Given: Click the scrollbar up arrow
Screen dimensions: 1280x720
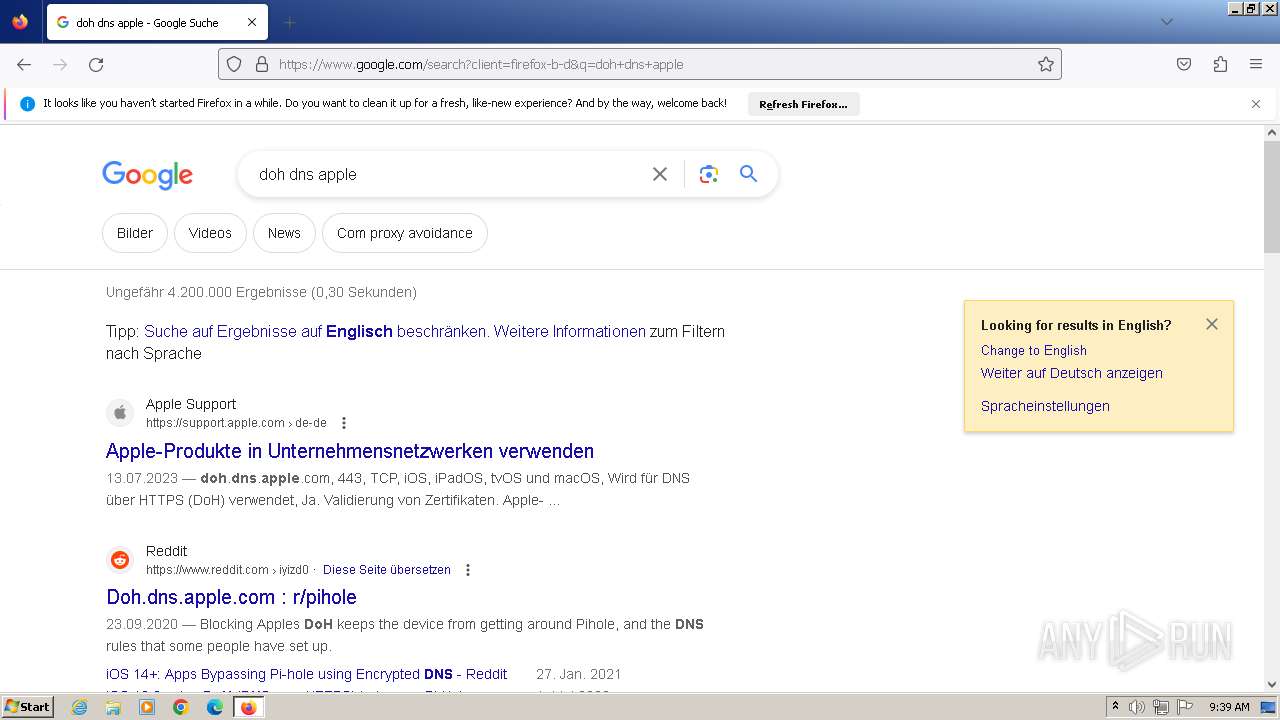Looking at the screenshot, I should pyautogui.click(x=1272, y=132).
